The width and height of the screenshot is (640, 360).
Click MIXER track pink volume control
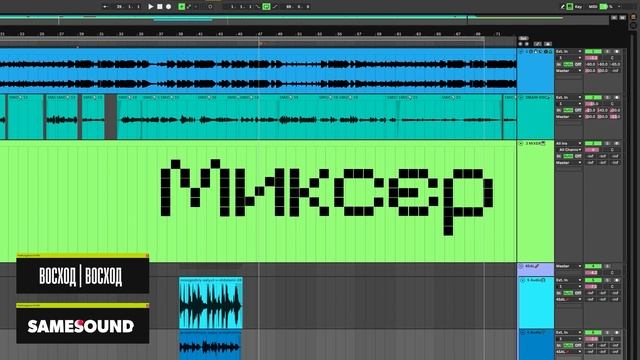[x=592, y=150]
